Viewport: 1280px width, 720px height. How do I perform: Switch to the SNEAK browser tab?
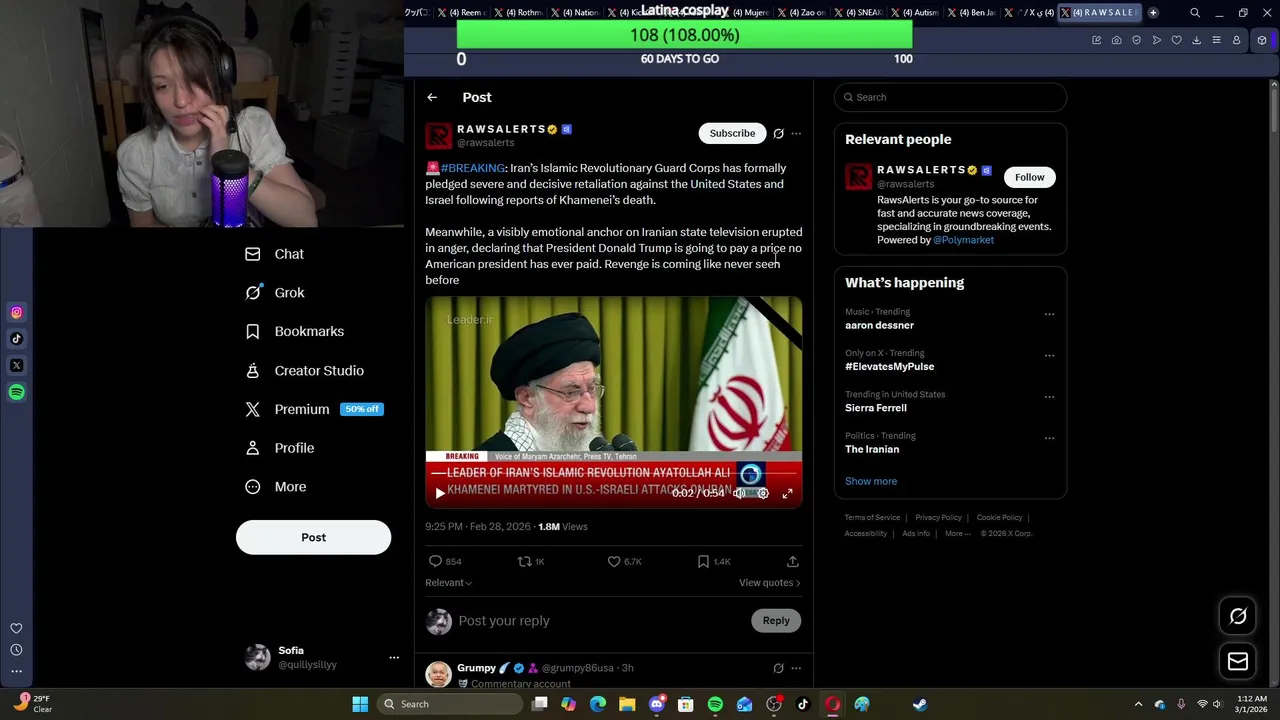pos(860,12)
